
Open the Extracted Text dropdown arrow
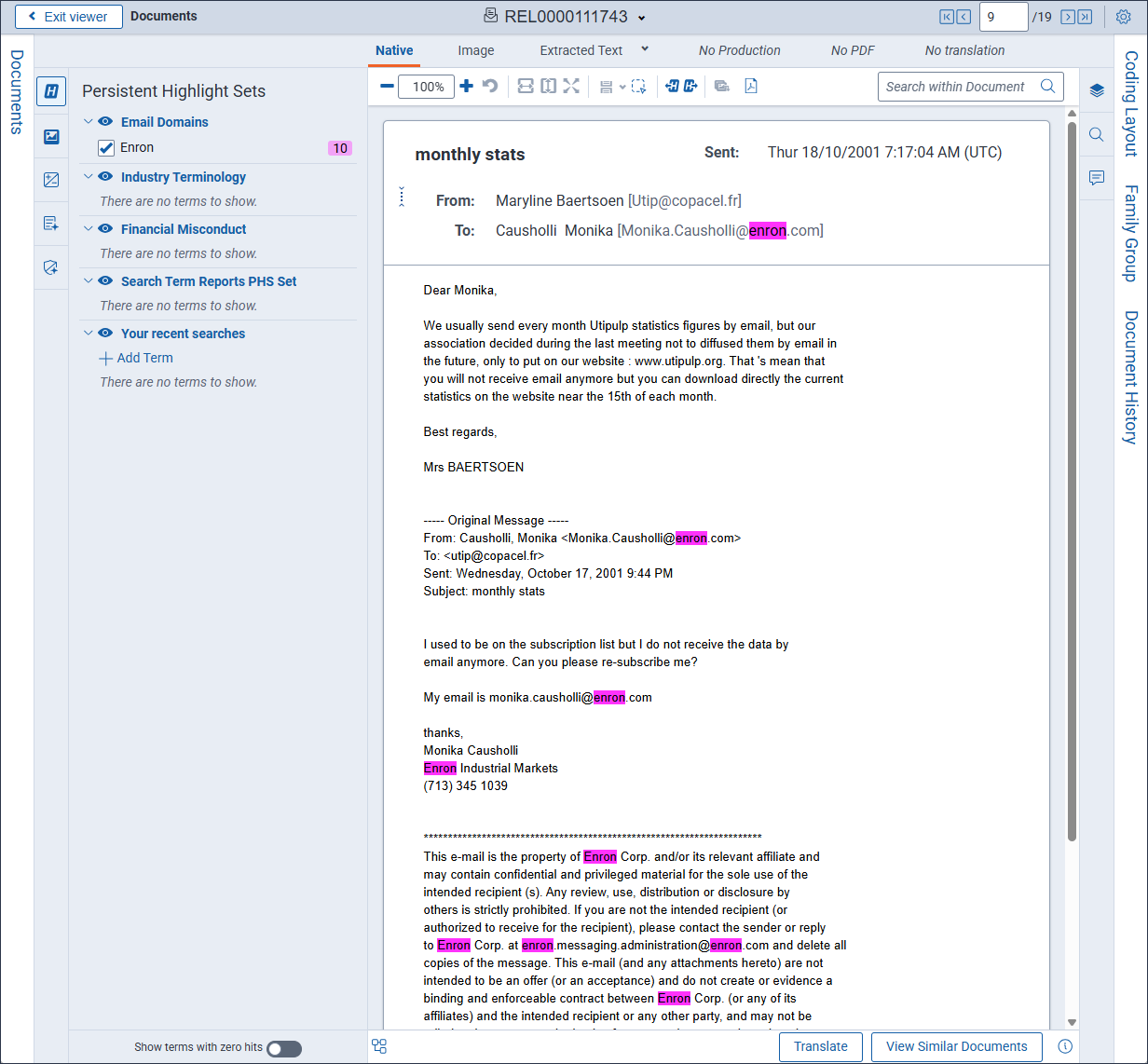(645, 49)
